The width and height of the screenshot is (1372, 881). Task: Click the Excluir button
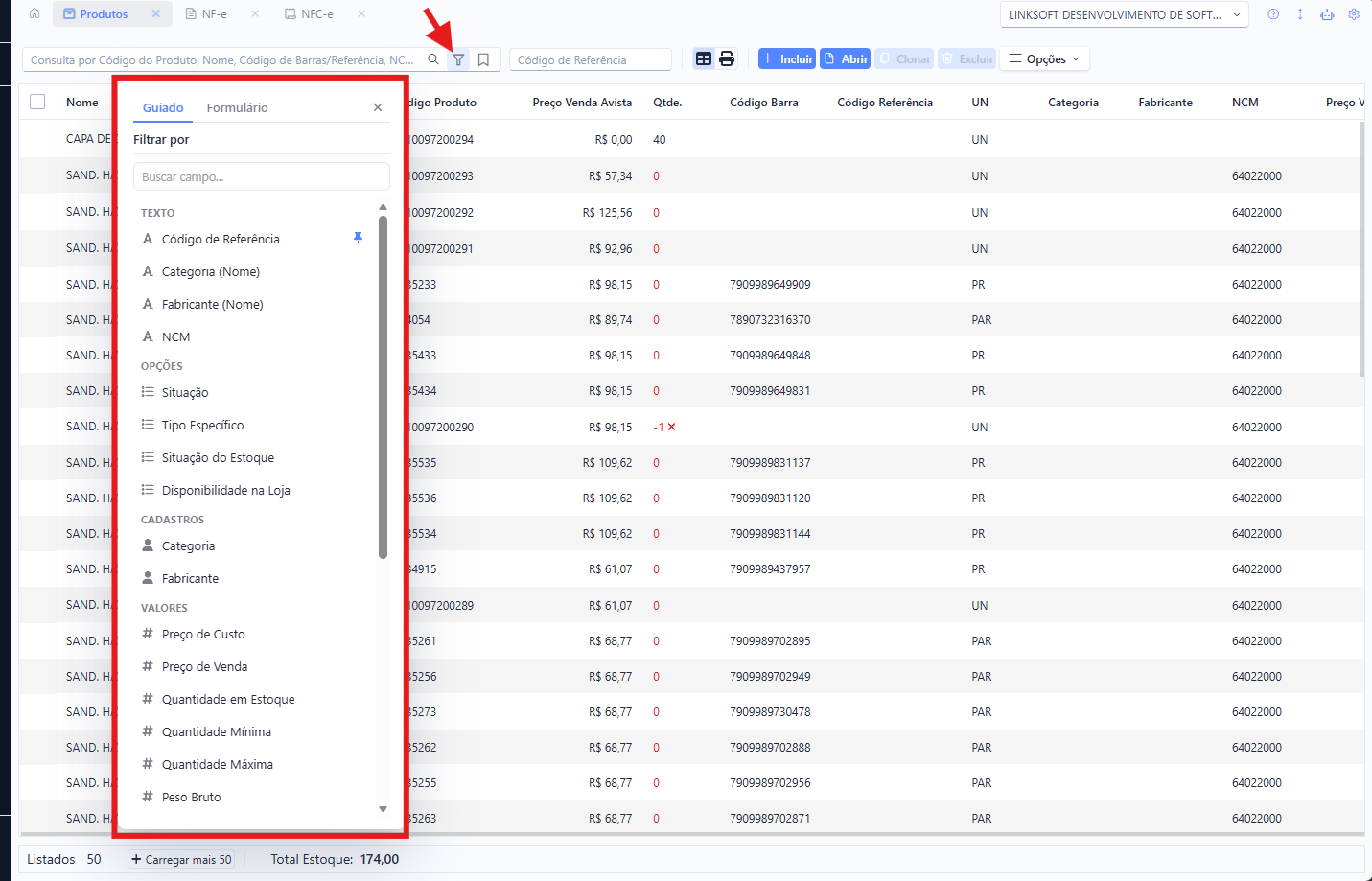(967, 58)
